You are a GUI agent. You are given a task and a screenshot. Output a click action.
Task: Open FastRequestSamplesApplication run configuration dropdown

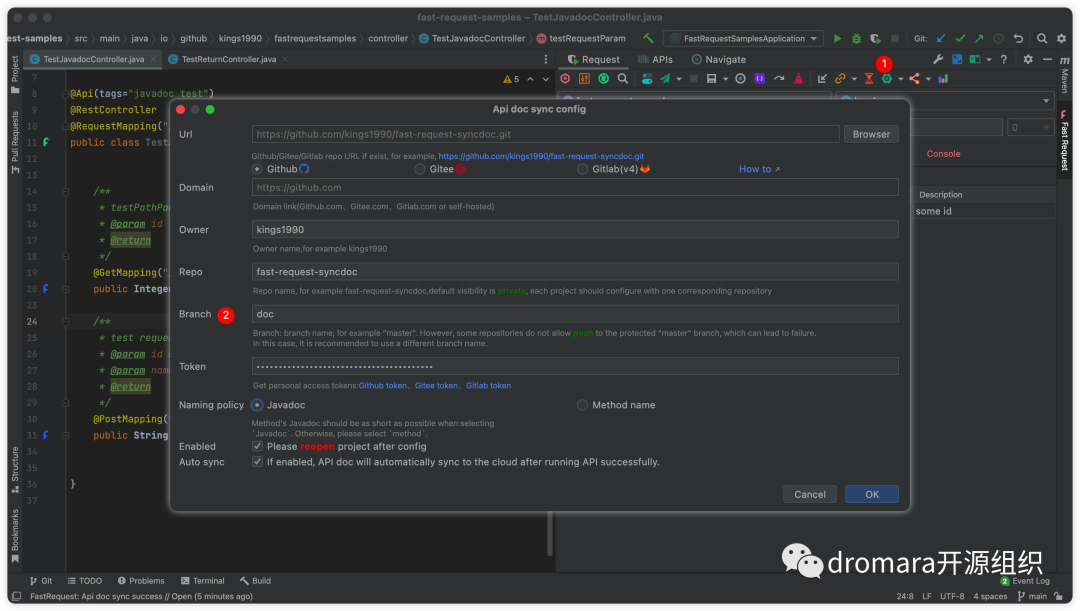coord(743,39)
